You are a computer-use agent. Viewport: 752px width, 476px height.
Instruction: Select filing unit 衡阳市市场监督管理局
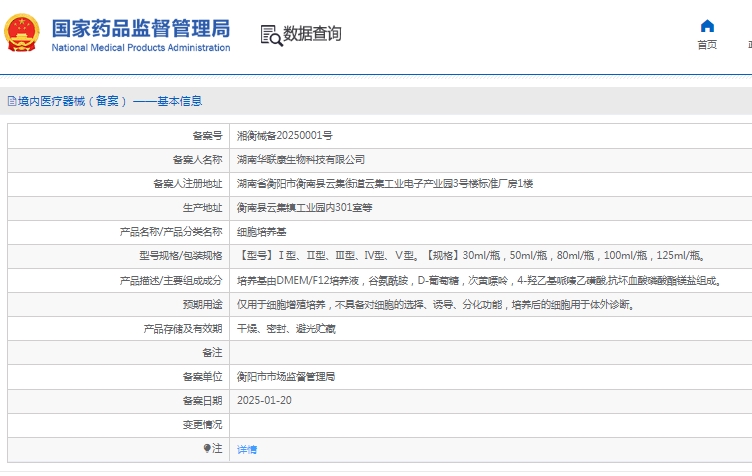[286, 377]
